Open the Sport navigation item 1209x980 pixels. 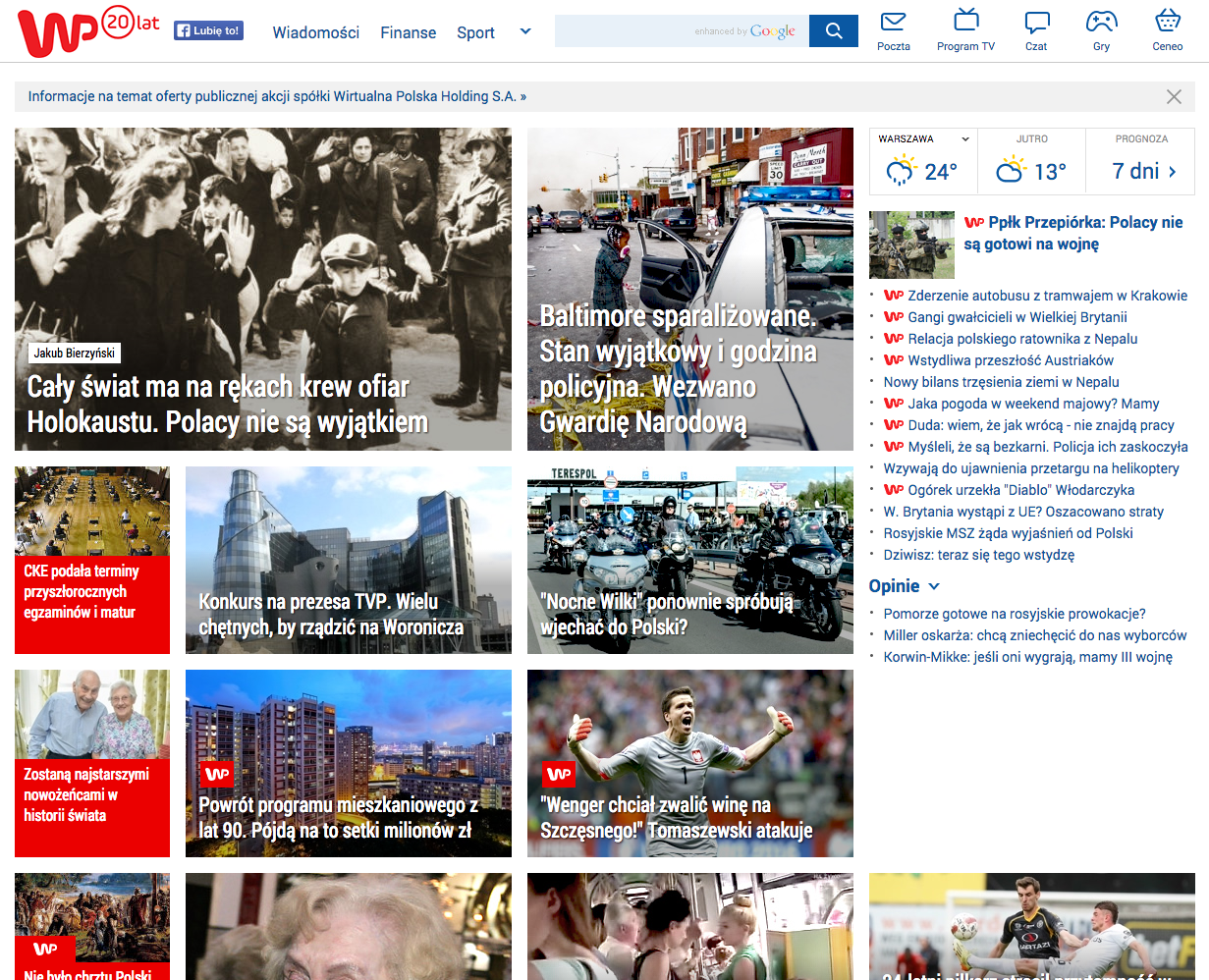[x=475, y=32]
